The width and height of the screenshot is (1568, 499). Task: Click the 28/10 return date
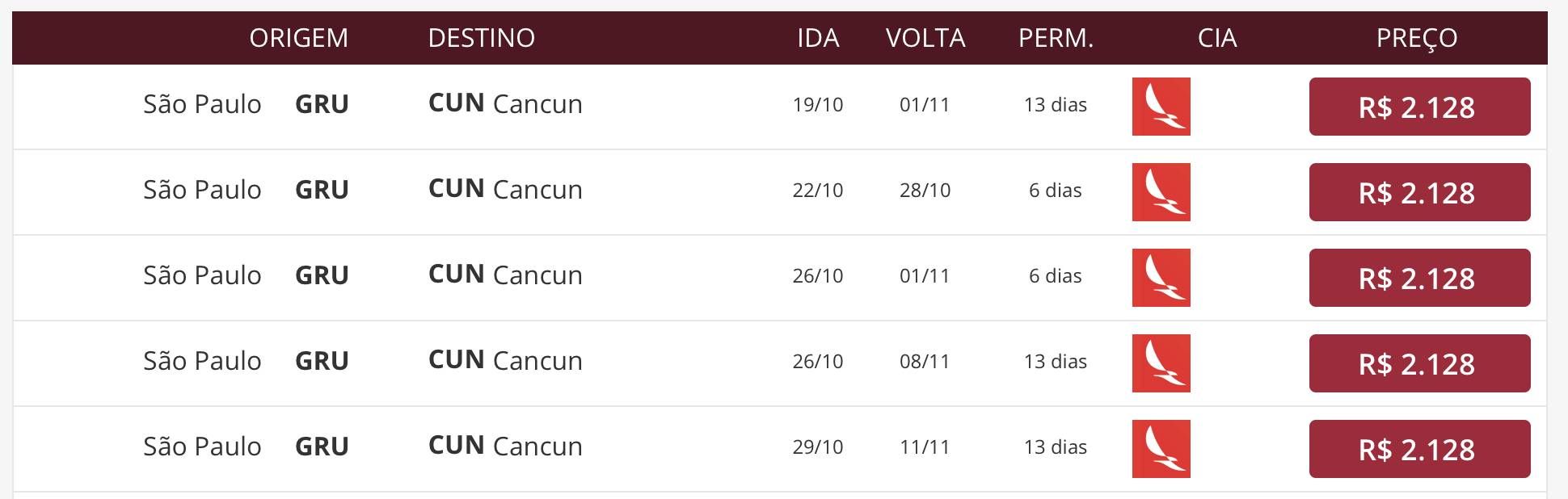(925, 191)
